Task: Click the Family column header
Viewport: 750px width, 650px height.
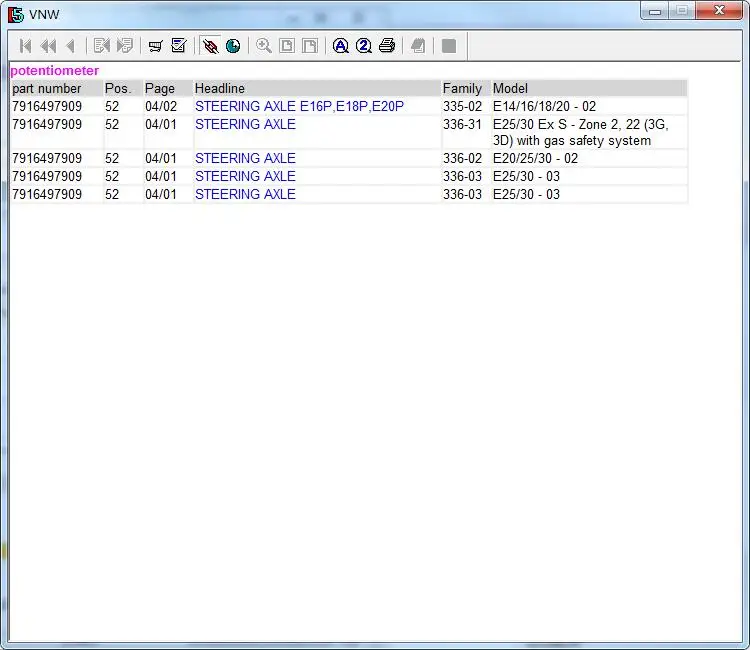Action: coord(462,88)
